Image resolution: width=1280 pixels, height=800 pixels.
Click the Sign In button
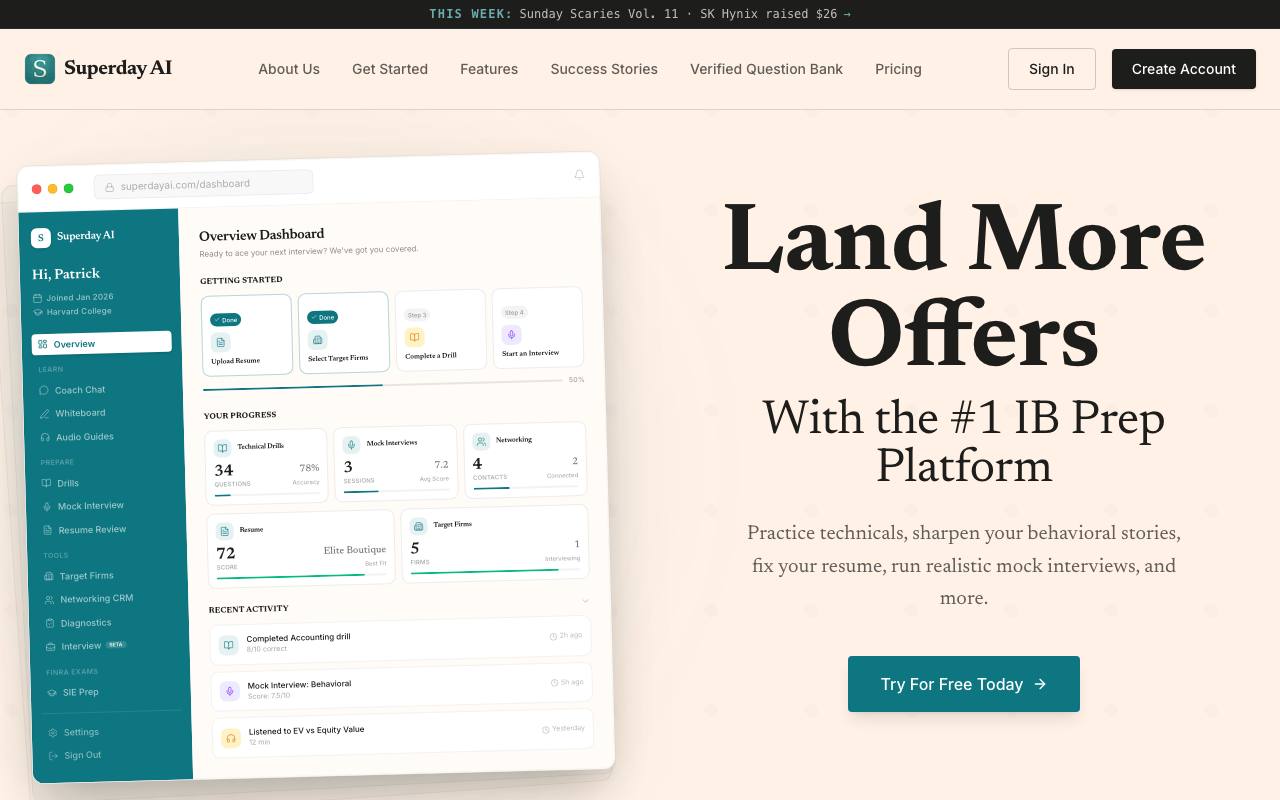[1052, 69]
